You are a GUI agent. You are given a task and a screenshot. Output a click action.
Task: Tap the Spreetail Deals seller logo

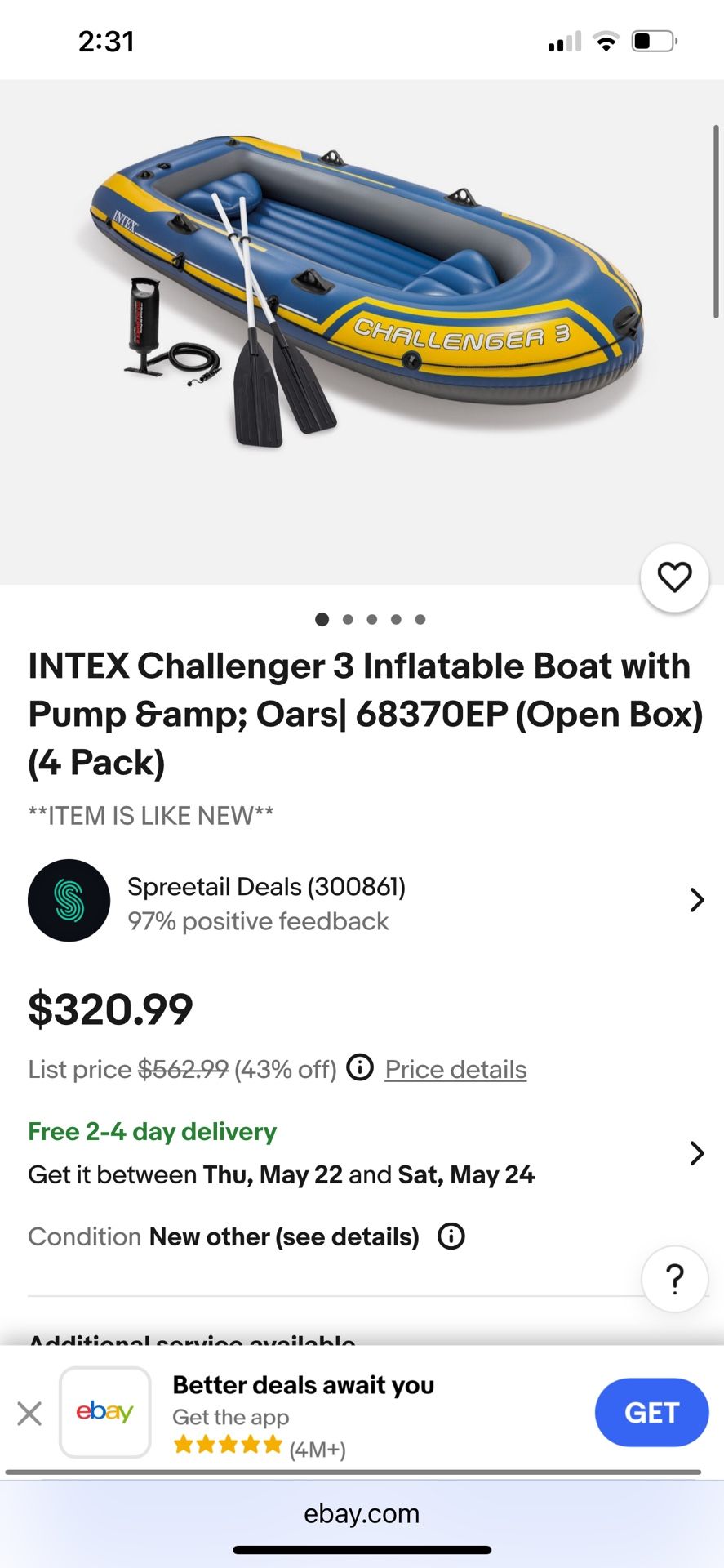pyautogui.click(x=69, y=900)
